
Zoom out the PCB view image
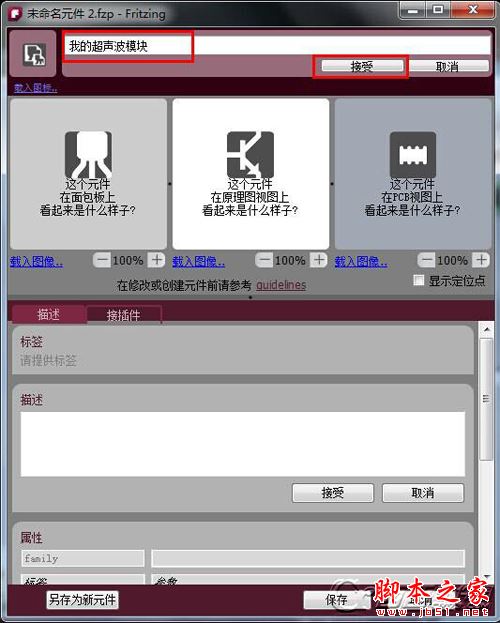[426, 260]
